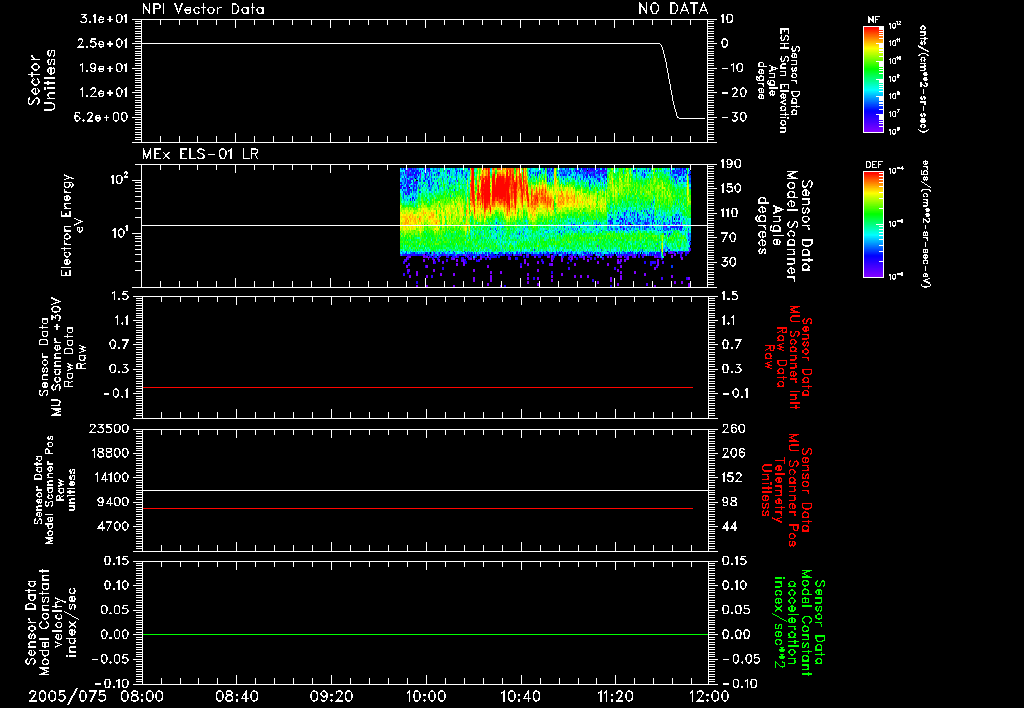Click the 110 scanner angle tick value
1024x708 pixels.
tap(731, 213)
